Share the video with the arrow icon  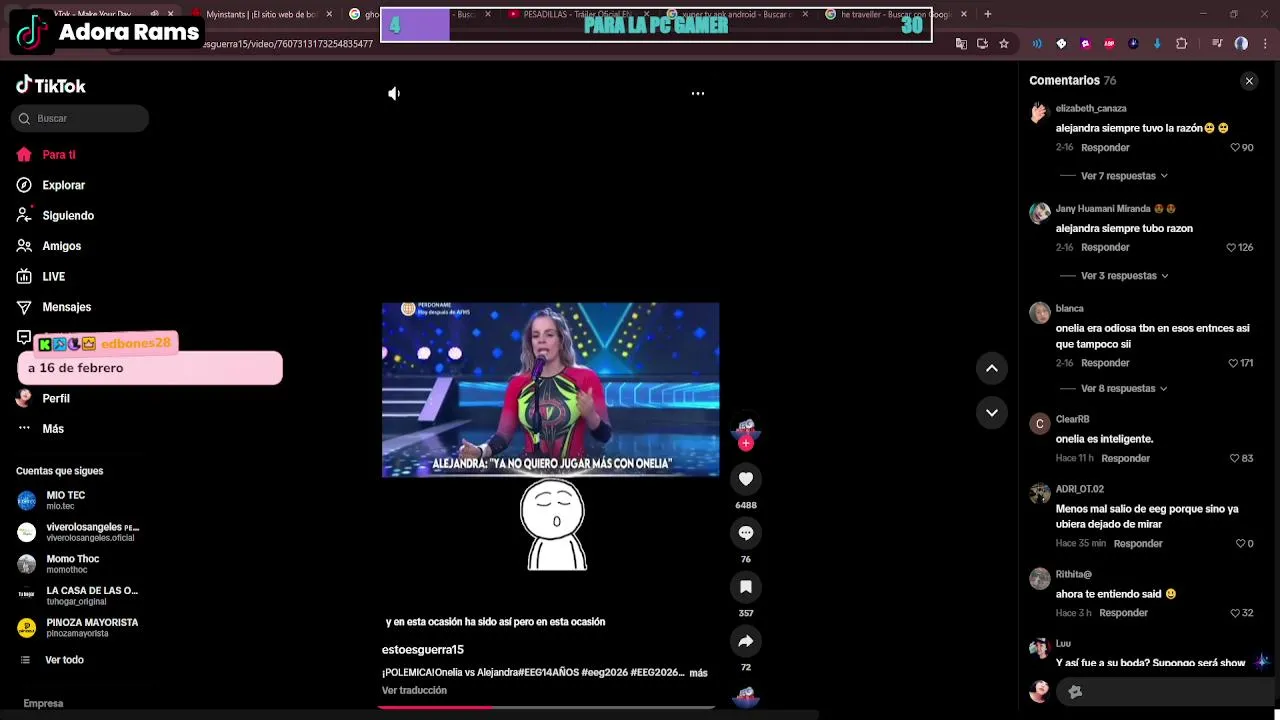coord(746,641)
